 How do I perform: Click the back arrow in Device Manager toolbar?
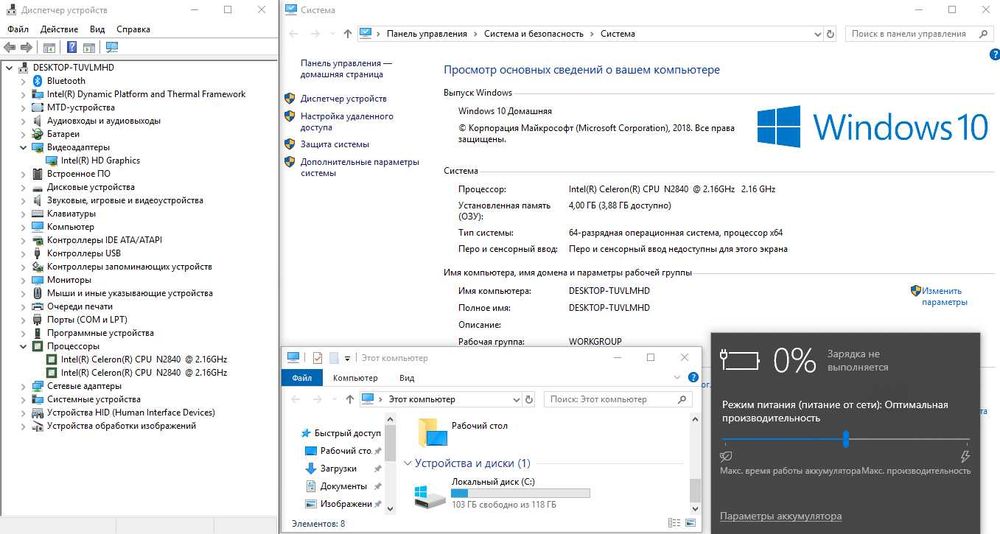pyautogui.click(x=10, y=47)
